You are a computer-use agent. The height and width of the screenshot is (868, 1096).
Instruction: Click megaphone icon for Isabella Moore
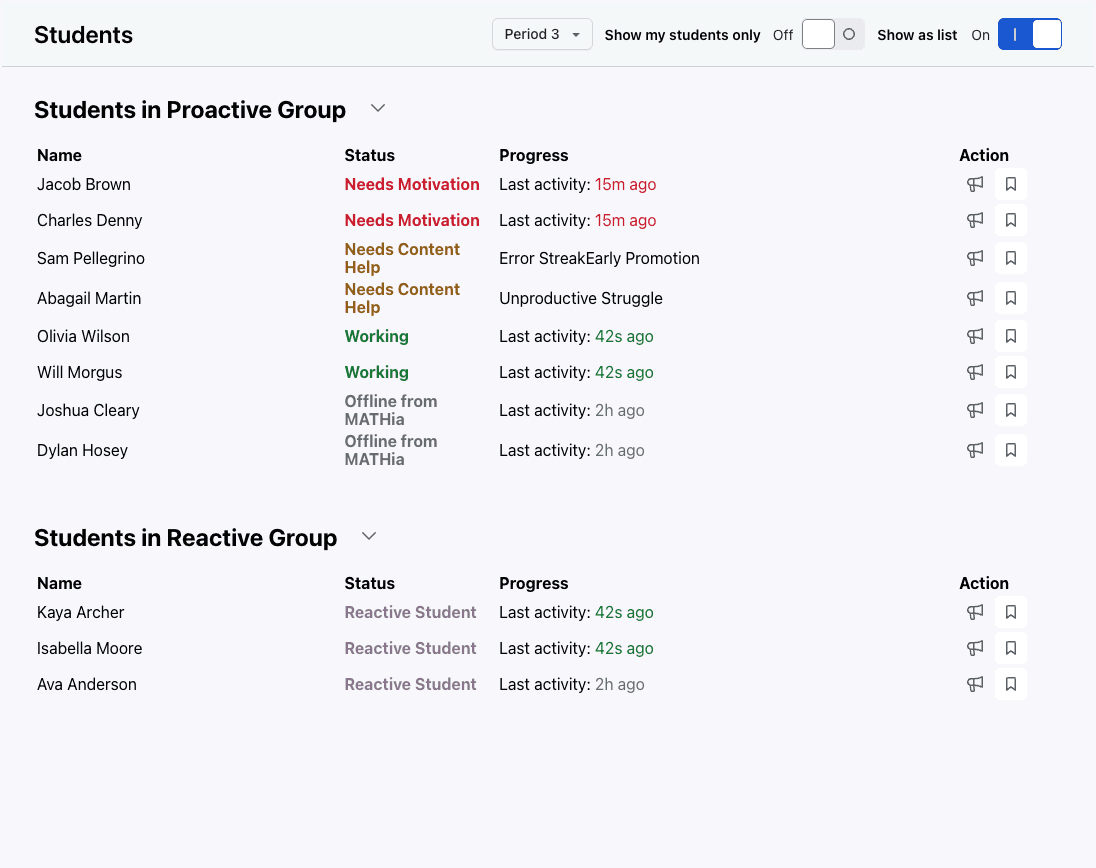click(975, 649)
